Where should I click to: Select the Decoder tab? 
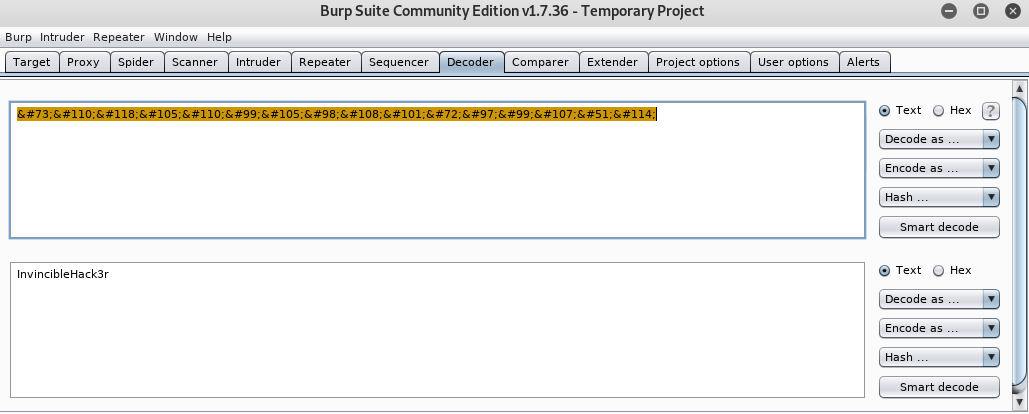(x=471, y=62)
